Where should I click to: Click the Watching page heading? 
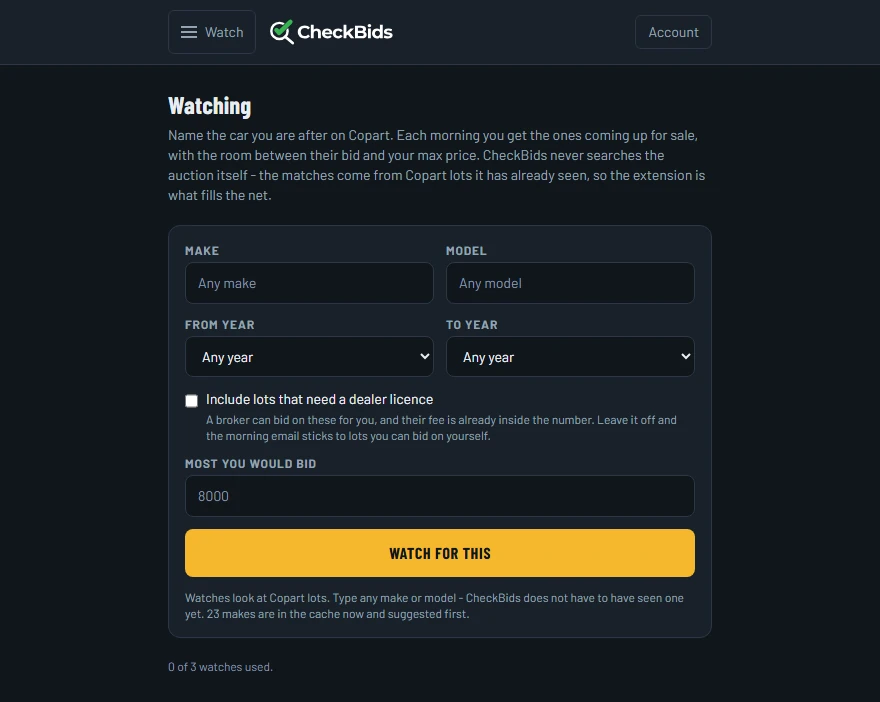[209, 106]
